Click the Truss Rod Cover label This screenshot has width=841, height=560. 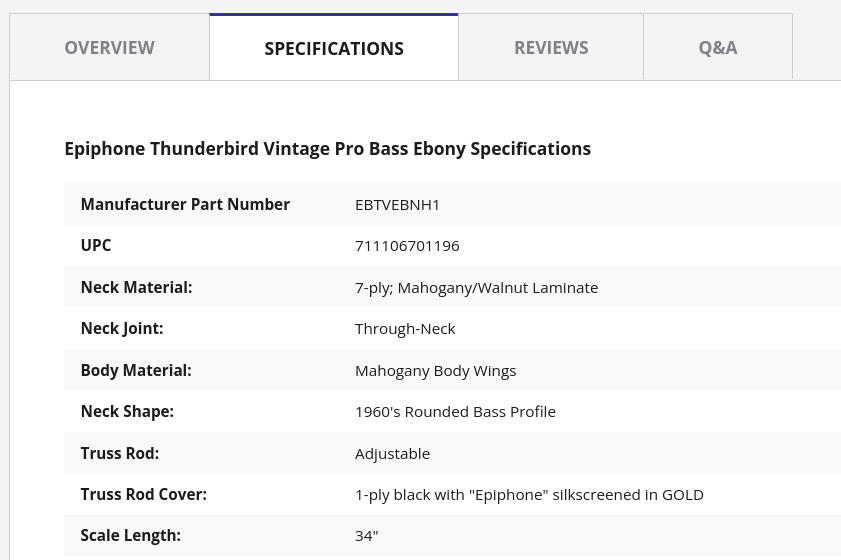(x=144, y=494)
